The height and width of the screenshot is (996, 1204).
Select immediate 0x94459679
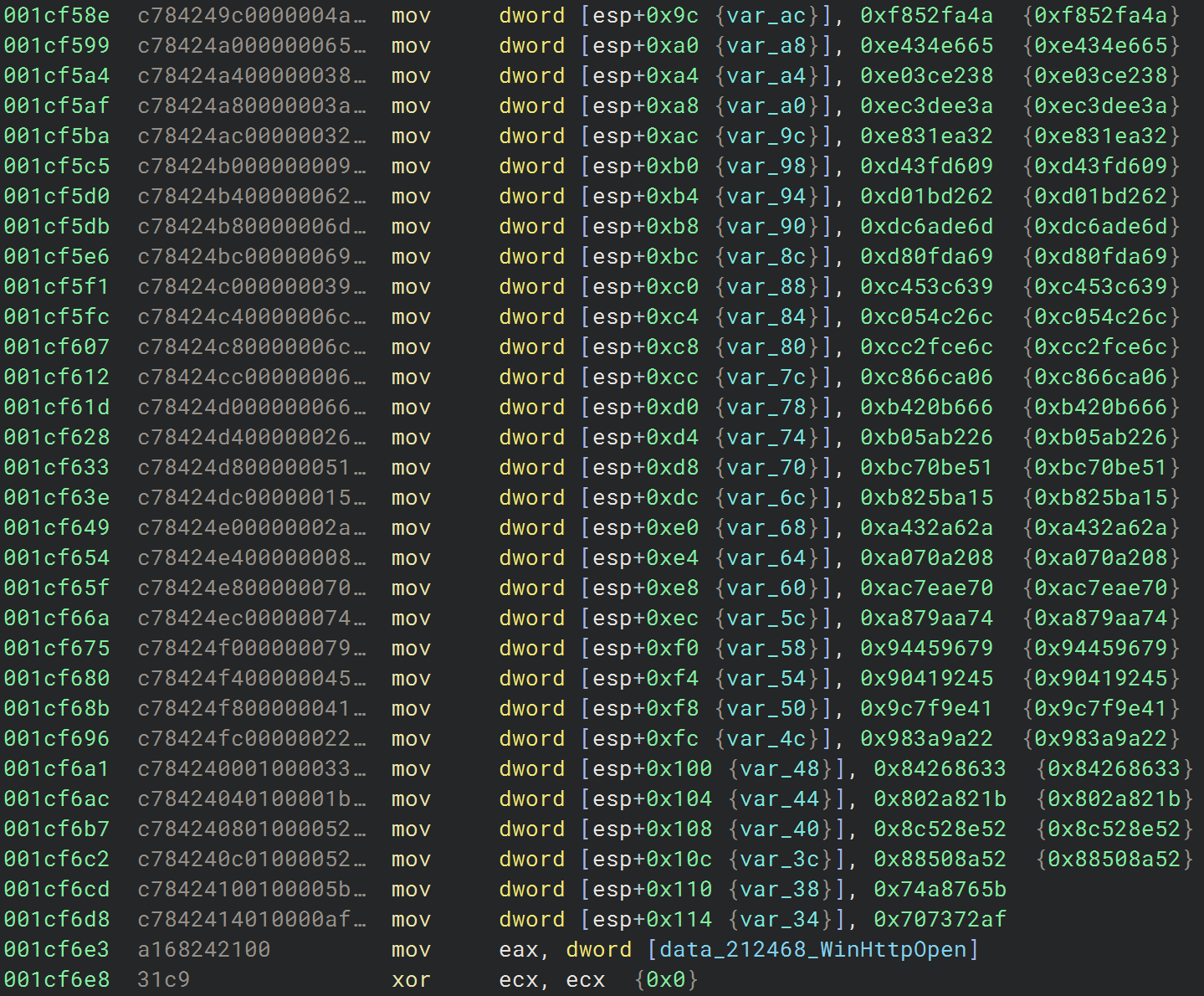(x=927, y=648)
